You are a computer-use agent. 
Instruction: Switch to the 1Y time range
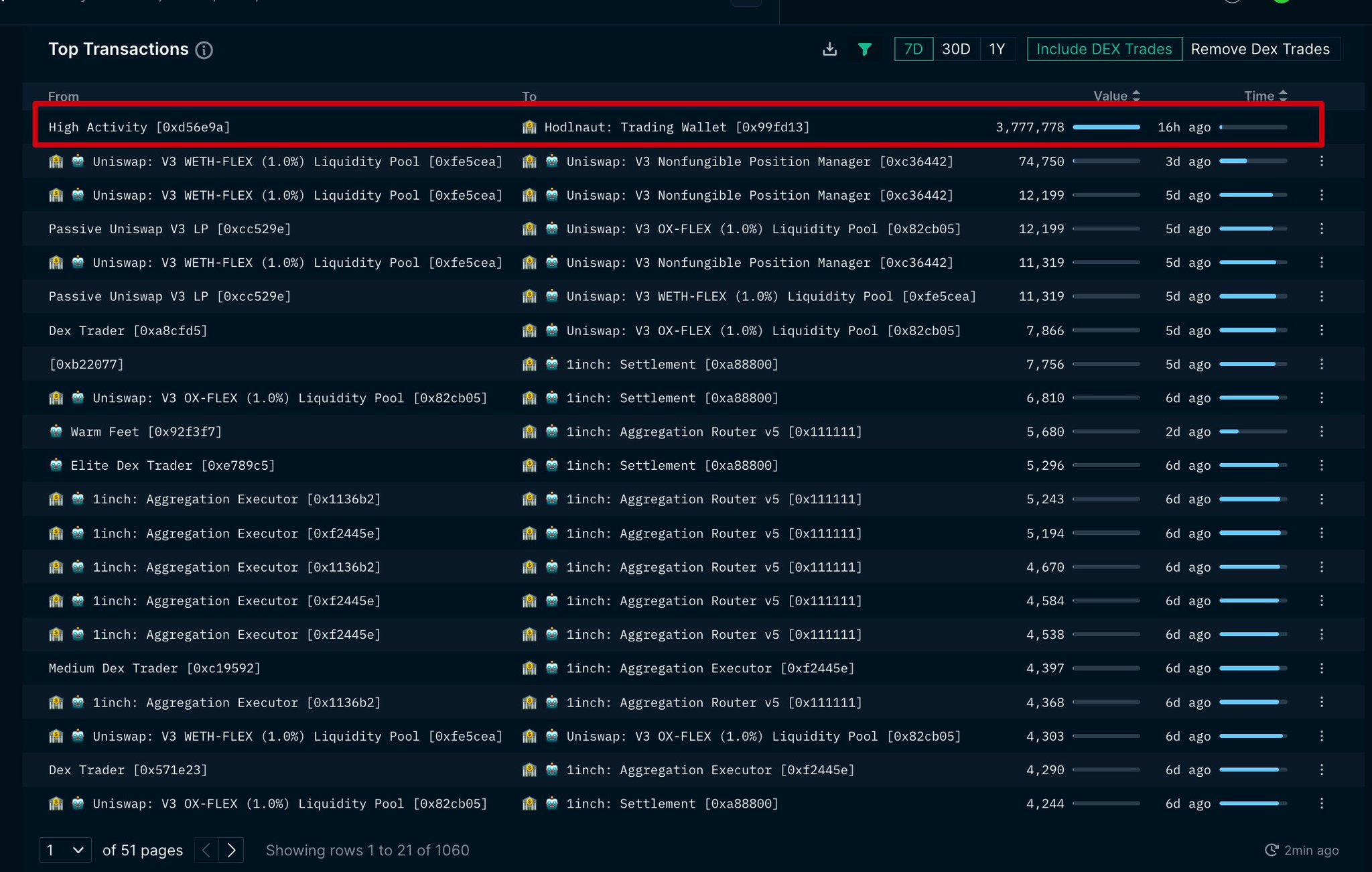click(x=997, y=49)
